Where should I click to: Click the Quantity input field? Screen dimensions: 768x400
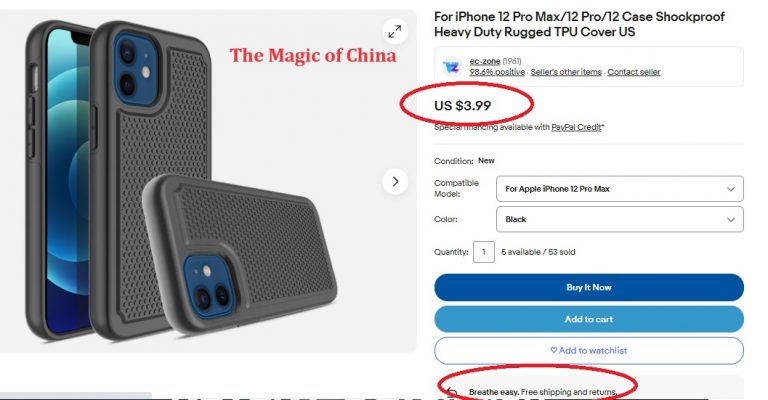point(484,252)
